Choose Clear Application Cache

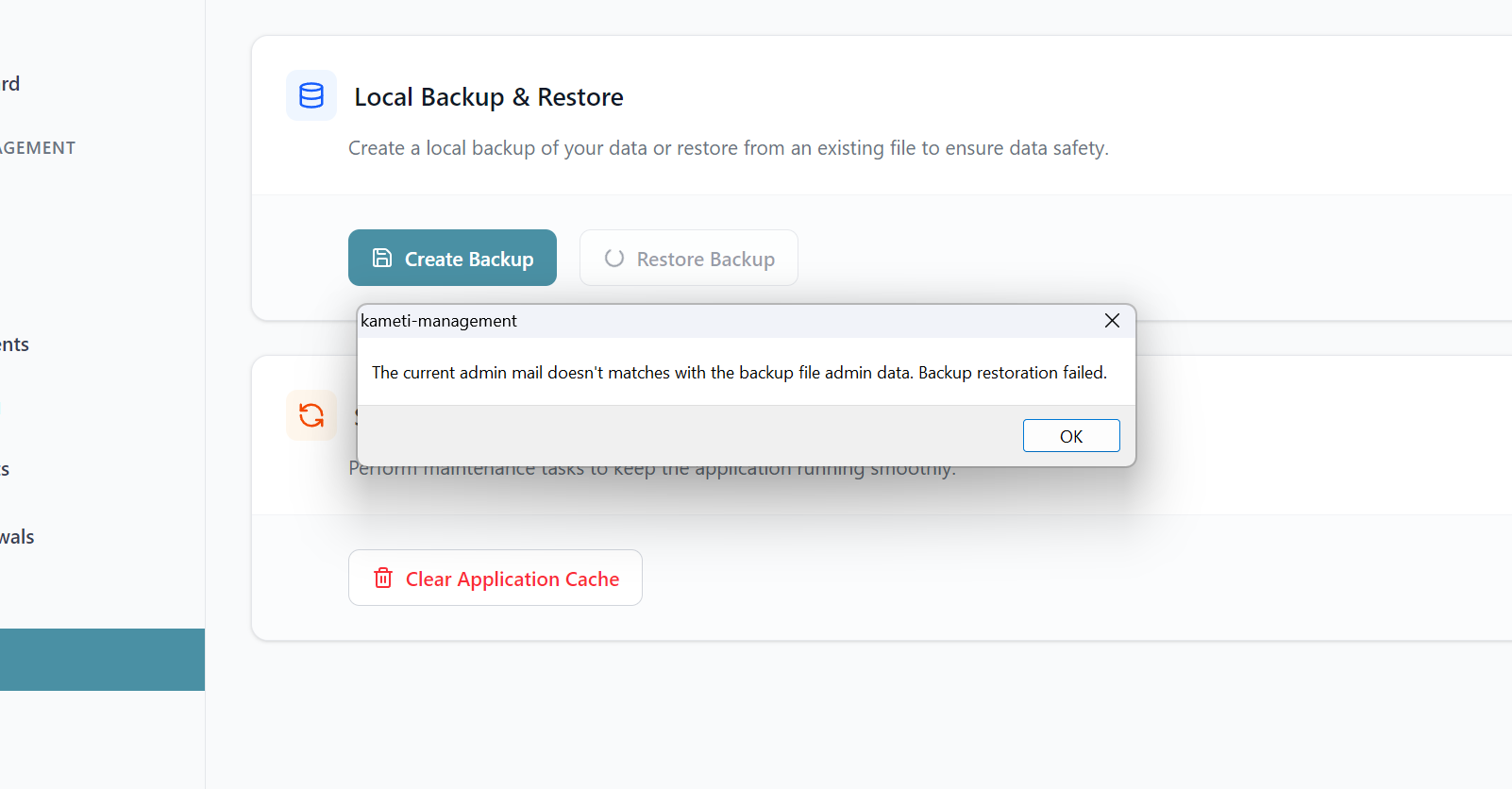(x=496, y=578)
